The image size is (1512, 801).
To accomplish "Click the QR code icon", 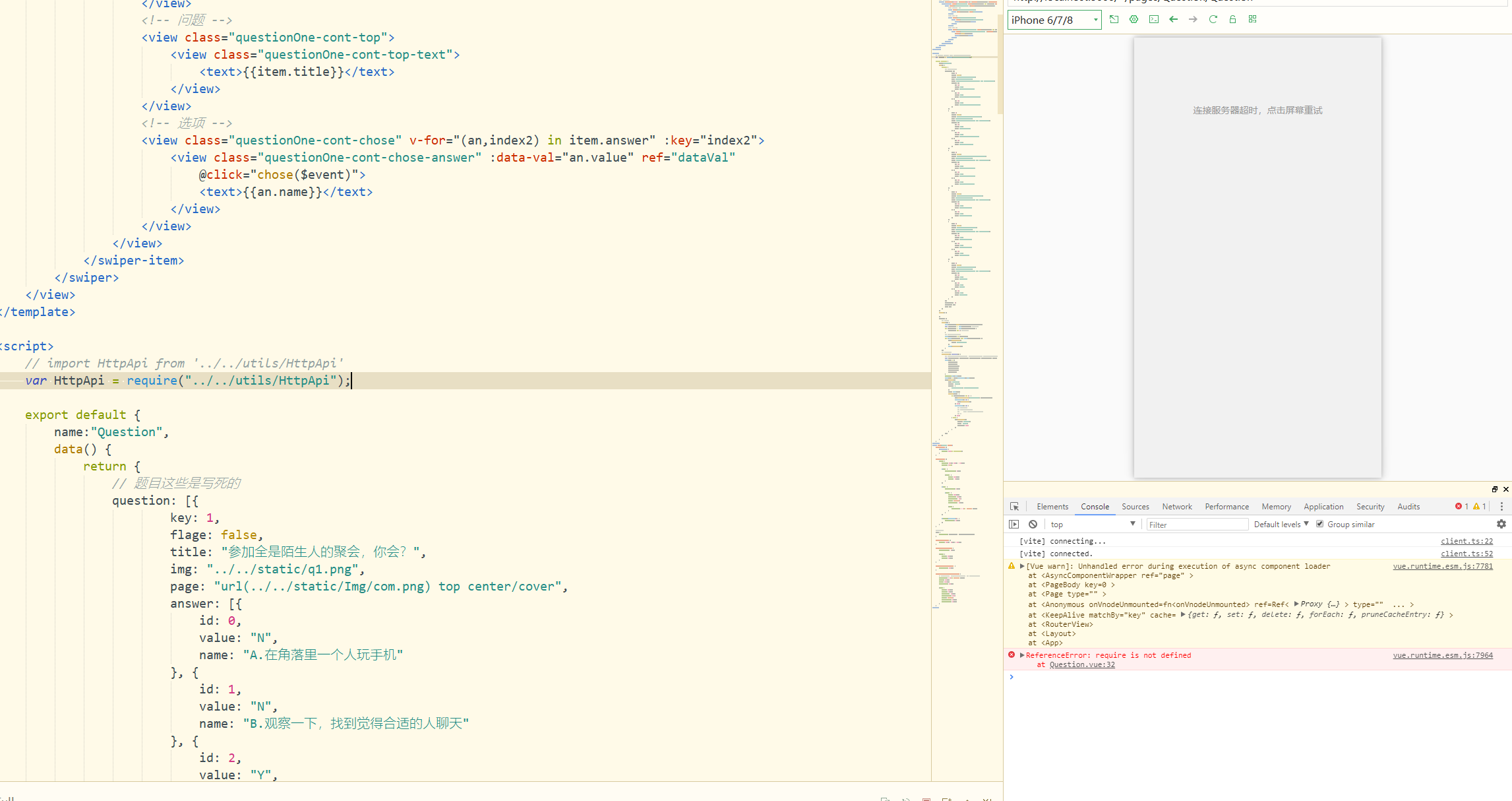I will tap(1252, 19).
